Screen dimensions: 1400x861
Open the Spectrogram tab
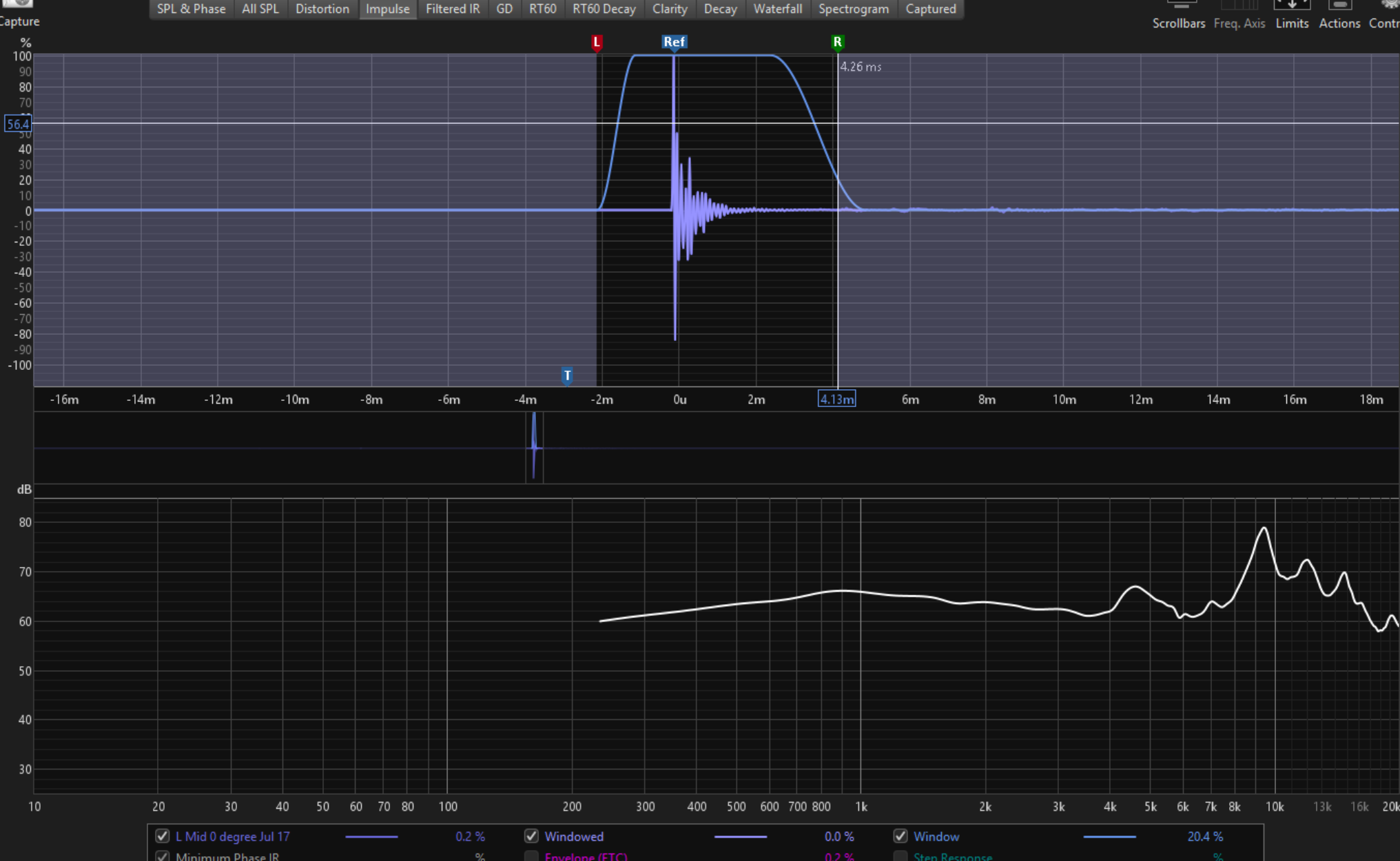(854, 9)
